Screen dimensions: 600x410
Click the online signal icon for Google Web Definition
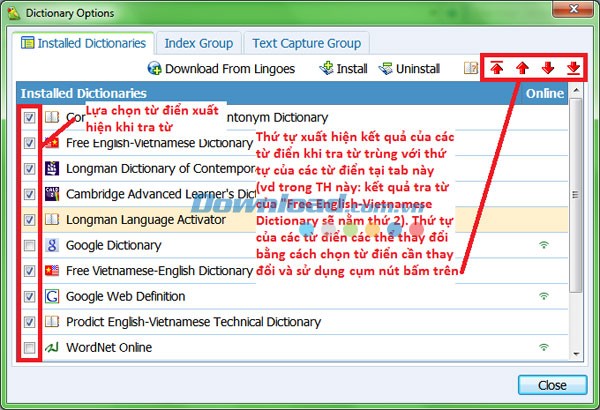coord(543,297)
